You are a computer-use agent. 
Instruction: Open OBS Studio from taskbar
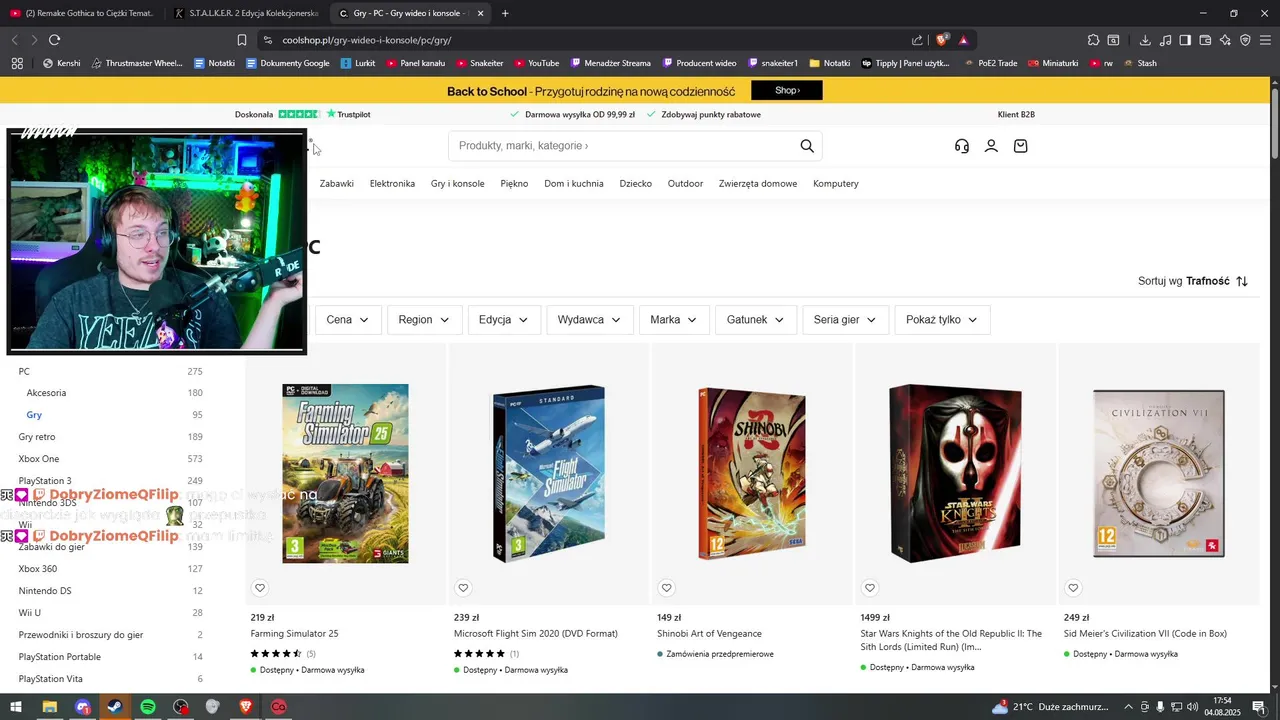point(180,707)
